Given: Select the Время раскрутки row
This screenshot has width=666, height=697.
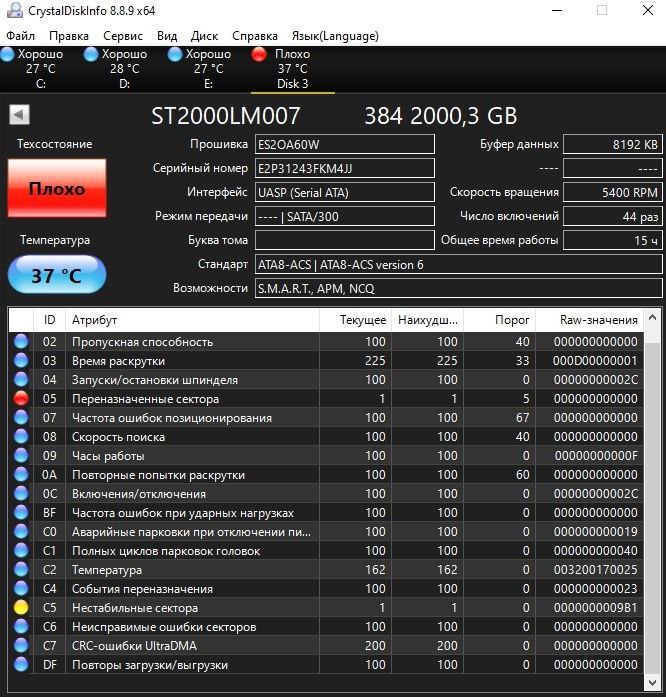Looking at the screenshot, I should tap(326, 360).
